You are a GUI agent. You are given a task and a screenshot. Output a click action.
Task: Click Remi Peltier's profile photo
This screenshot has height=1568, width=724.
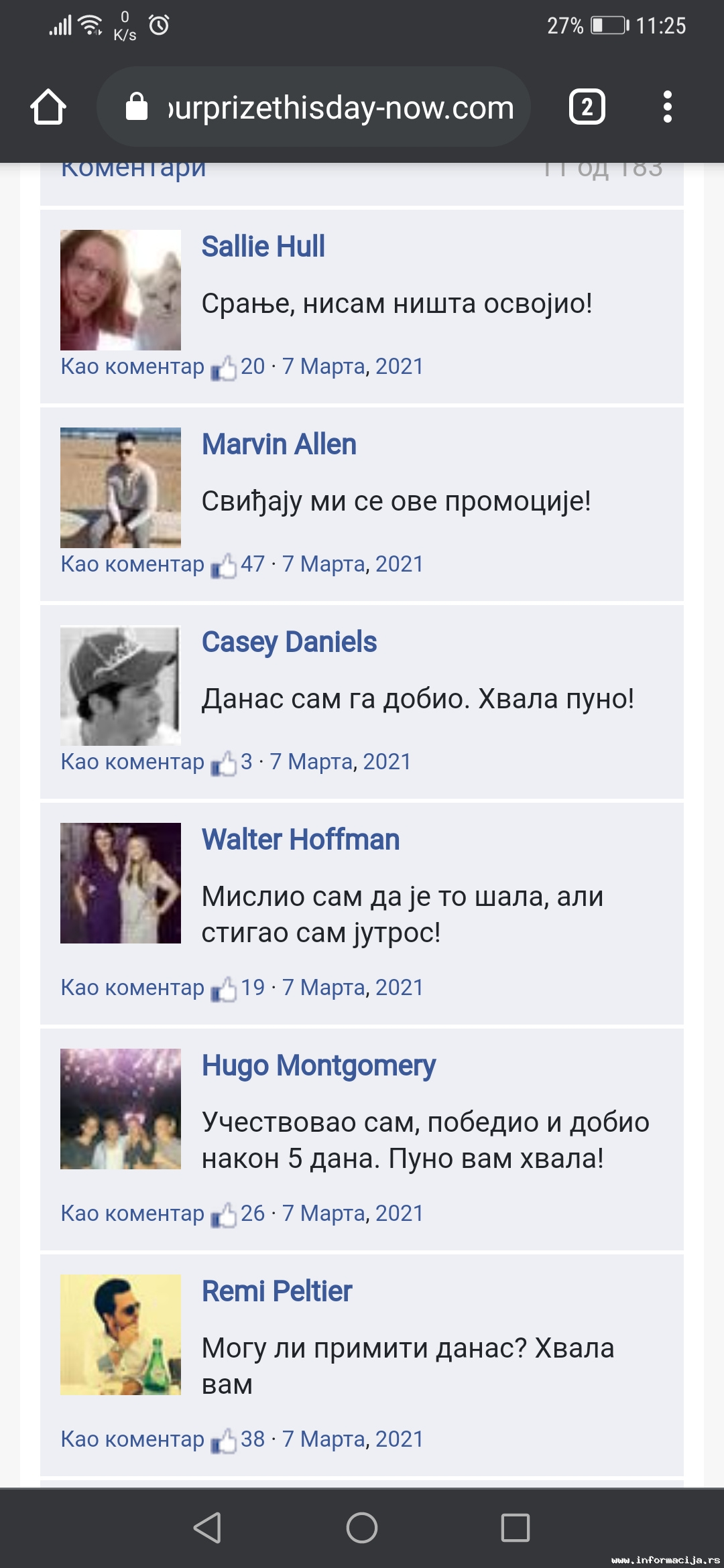click(121, 1335)
